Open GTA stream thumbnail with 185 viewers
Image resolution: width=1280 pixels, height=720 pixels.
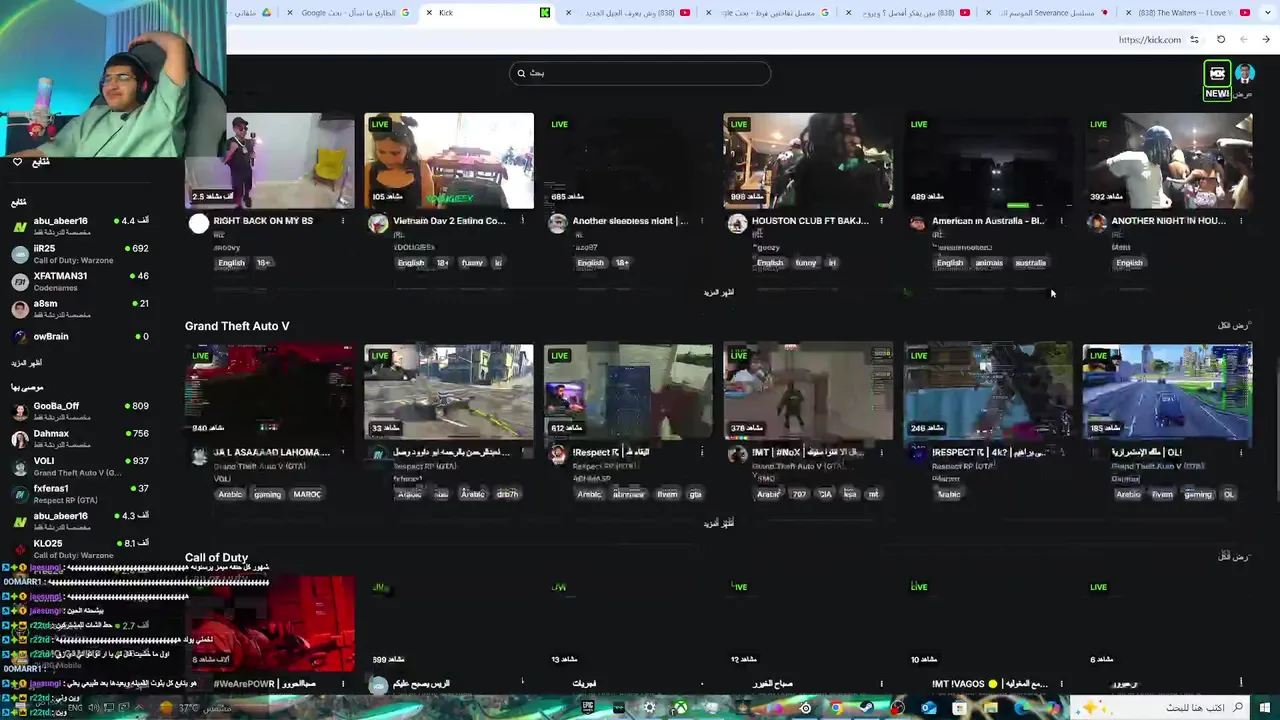click(1168, 392)
